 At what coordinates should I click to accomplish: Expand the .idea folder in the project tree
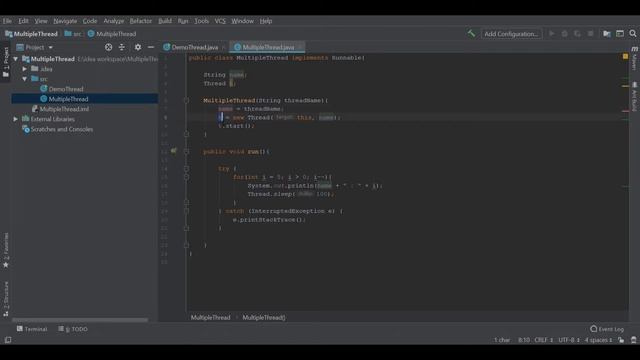25,69
